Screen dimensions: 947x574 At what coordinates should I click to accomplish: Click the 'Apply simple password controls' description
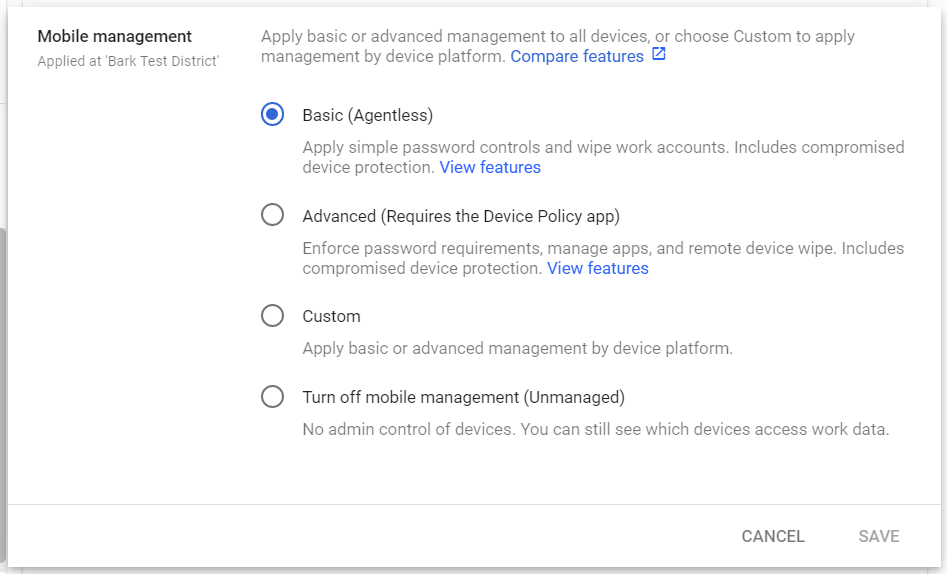point(603,157)
